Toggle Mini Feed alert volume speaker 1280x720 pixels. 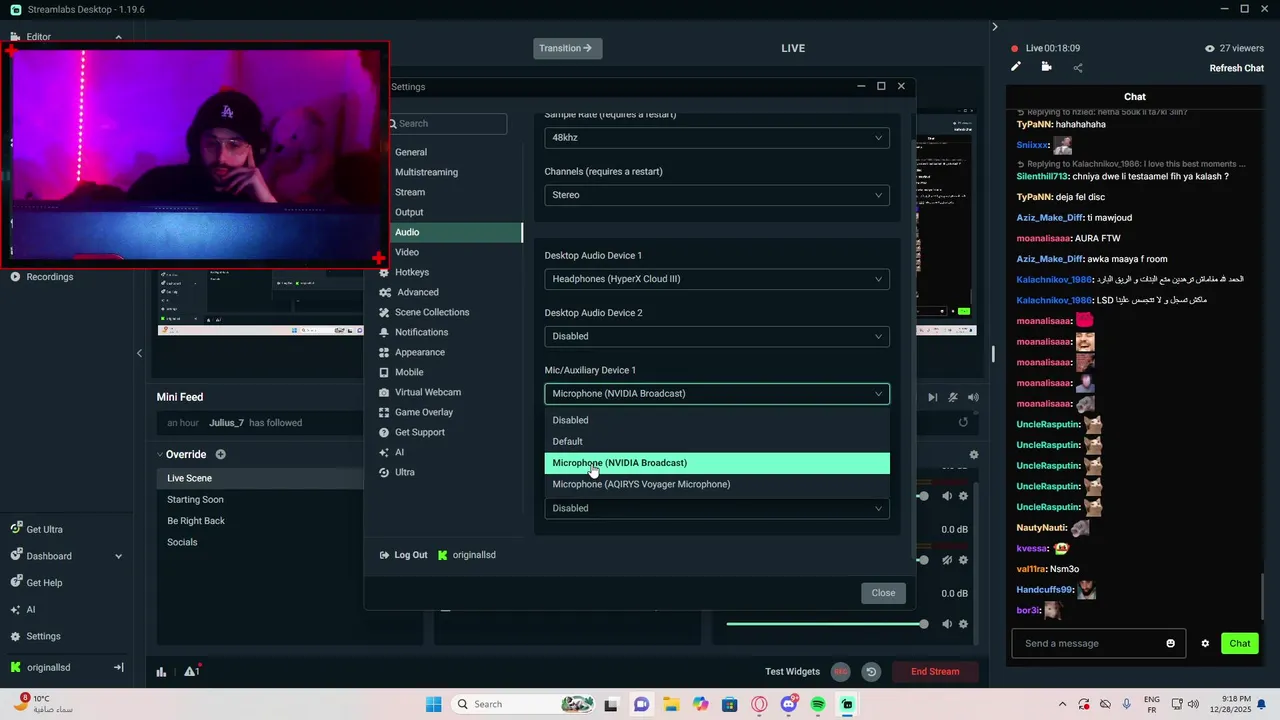pyautogui.click(x=973, y=397)
